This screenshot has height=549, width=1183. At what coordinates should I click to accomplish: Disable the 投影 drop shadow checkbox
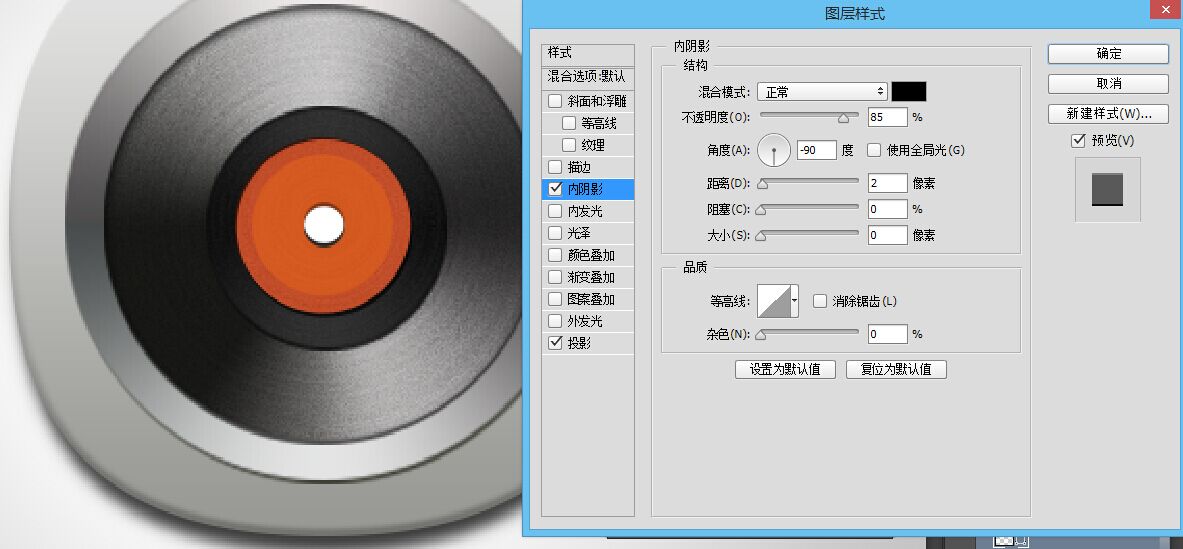tap(555, 343)
